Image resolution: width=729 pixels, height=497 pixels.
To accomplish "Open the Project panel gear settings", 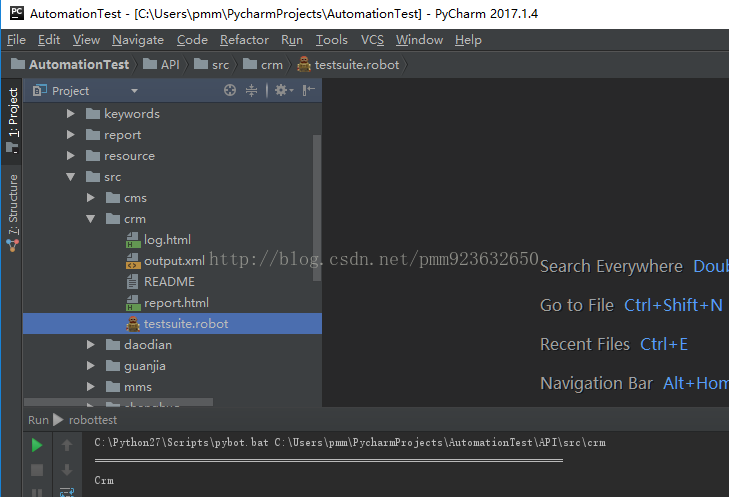I will tap(284, 90).
